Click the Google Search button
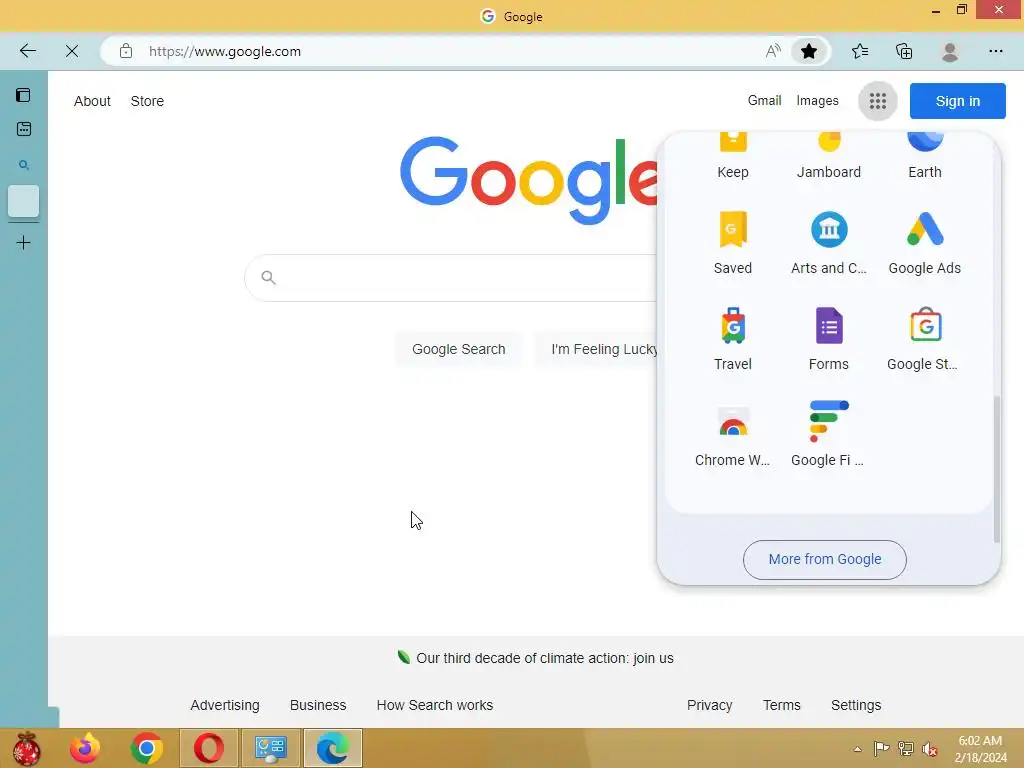The height and width of the screenshot is (768, 1024). click(458, 349)
